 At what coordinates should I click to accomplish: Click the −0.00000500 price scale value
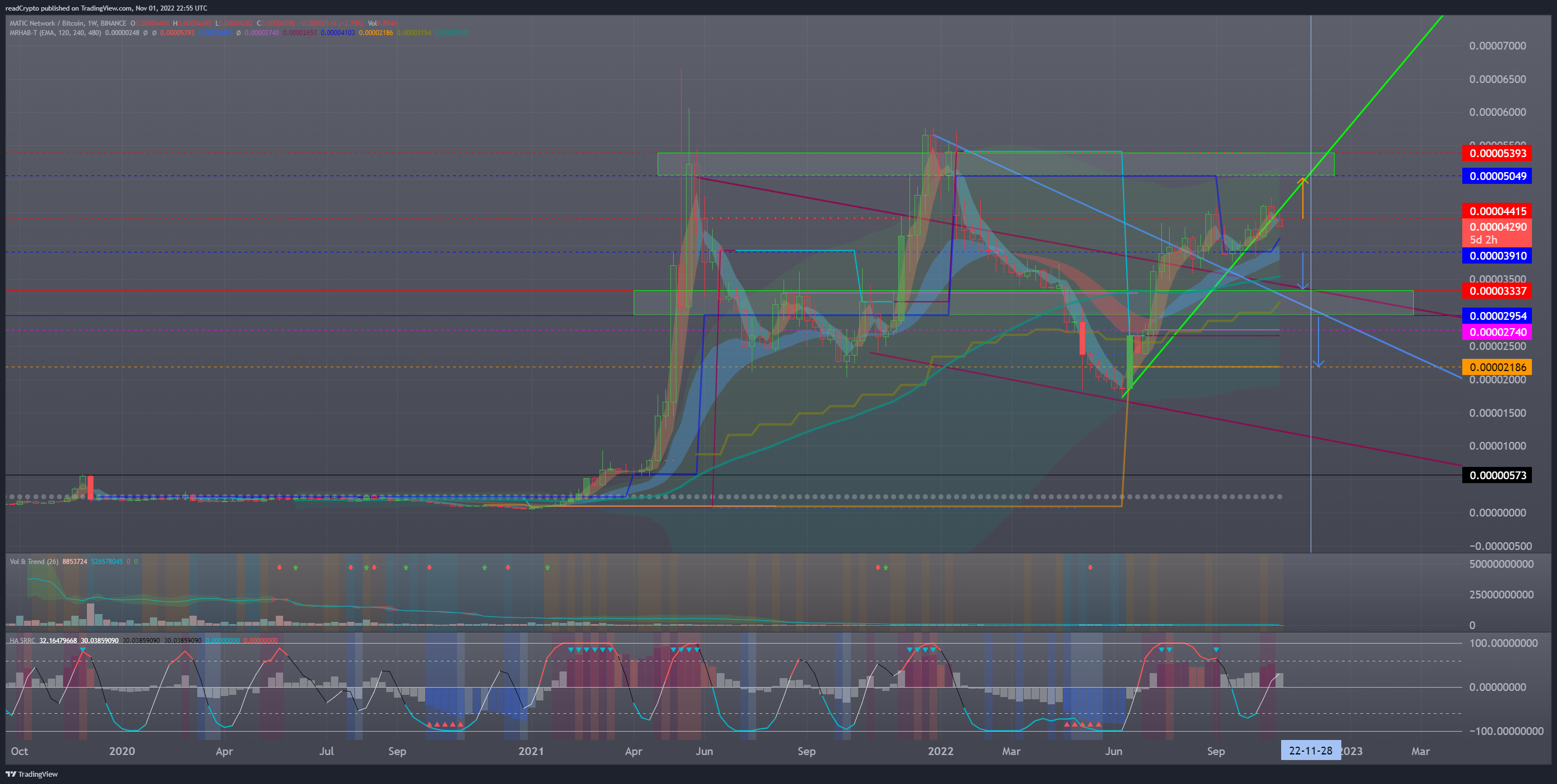tap(1500, 546)
